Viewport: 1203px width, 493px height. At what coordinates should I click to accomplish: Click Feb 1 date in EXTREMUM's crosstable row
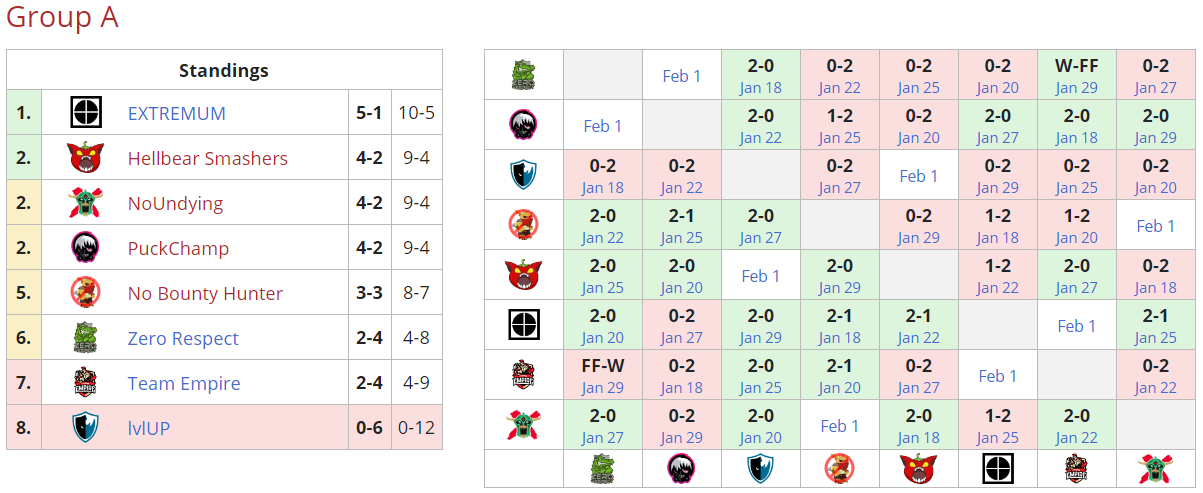click(x=1077, y=326)
